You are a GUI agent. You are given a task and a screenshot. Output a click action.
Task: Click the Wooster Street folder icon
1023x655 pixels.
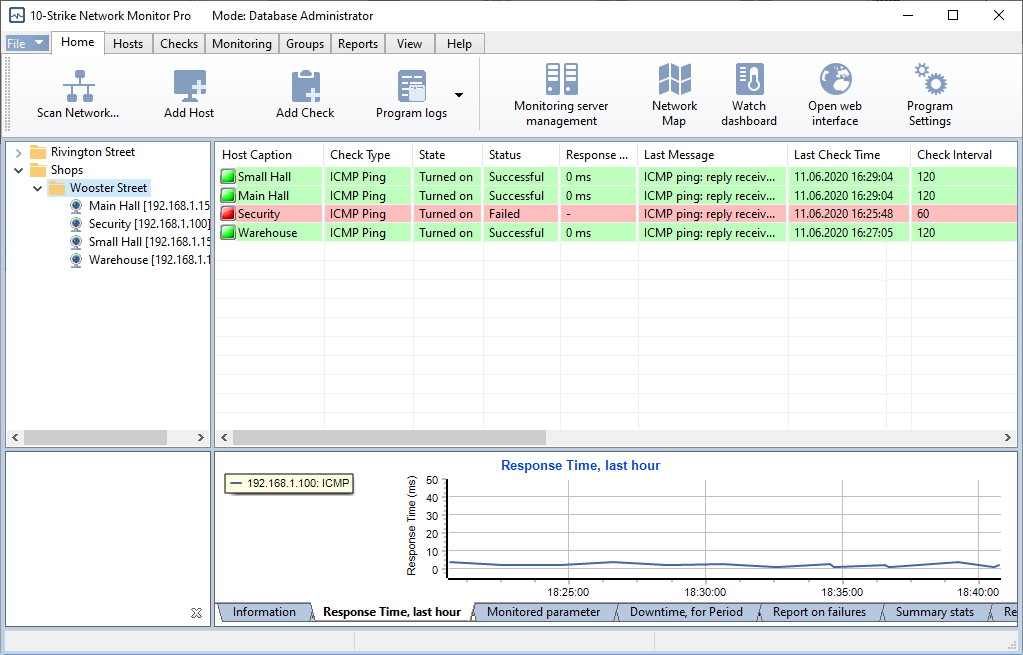[x=57, y=189]
